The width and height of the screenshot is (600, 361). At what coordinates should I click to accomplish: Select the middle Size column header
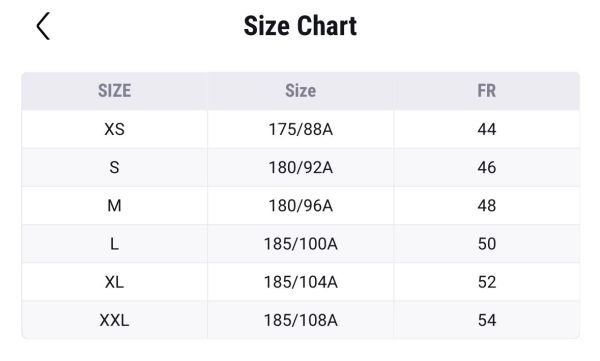300,91
